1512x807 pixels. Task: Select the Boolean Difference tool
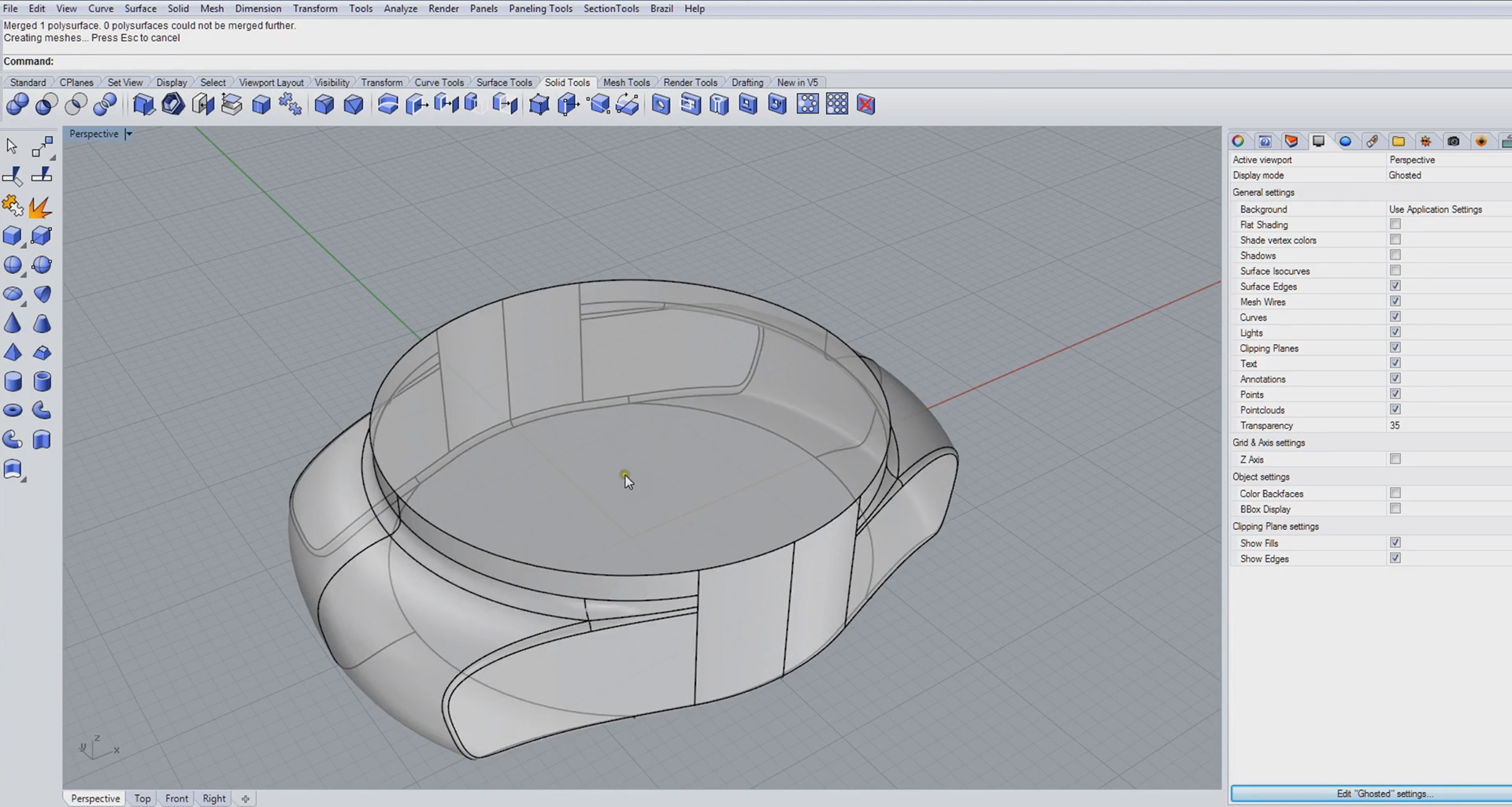(x=46, y=103)
